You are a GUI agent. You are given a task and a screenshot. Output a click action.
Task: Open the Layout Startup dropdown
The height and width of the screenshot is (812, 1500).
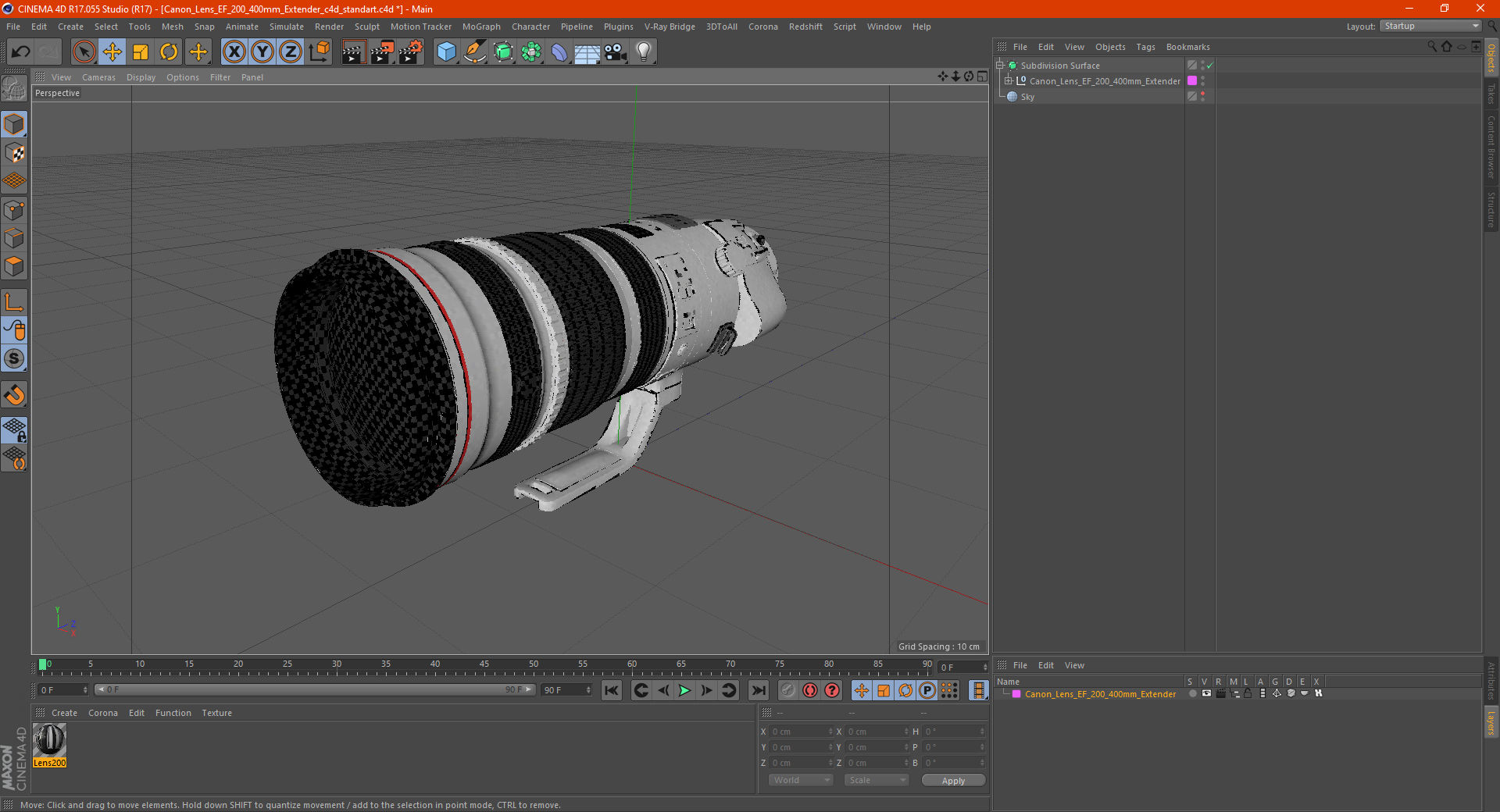[1430, 26]
